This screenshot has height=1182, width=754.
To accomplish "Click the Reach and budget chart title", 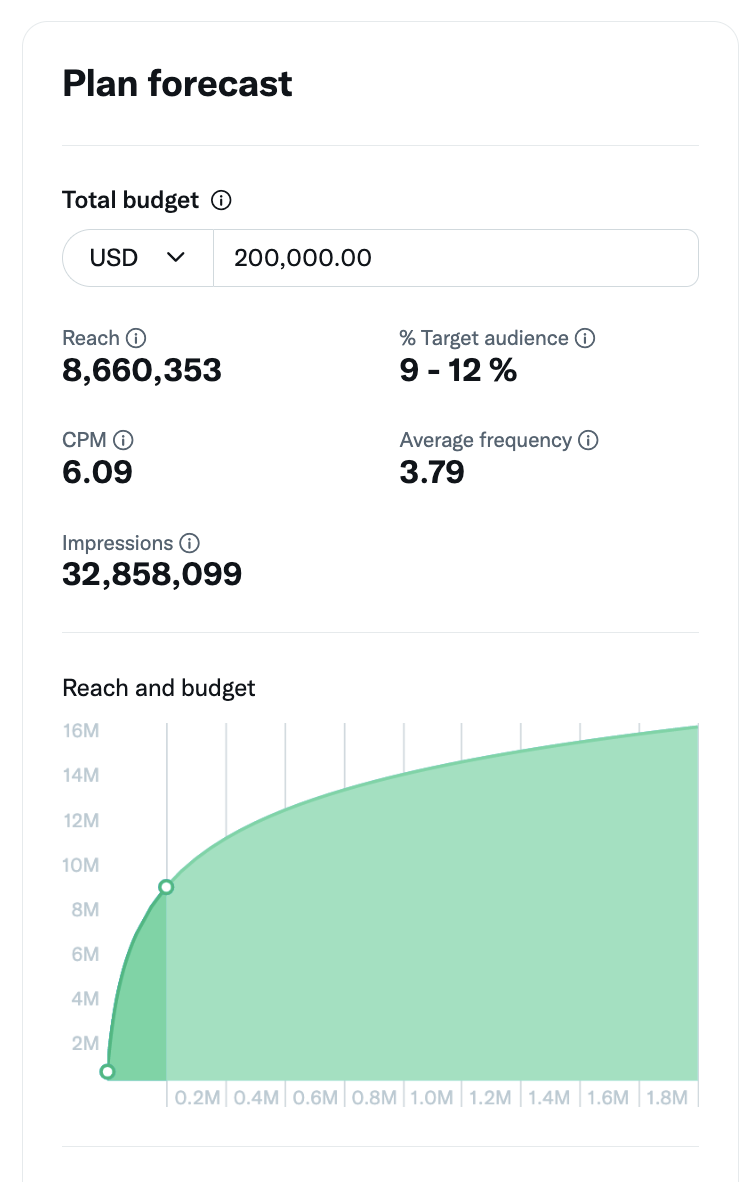I will 158,688.
